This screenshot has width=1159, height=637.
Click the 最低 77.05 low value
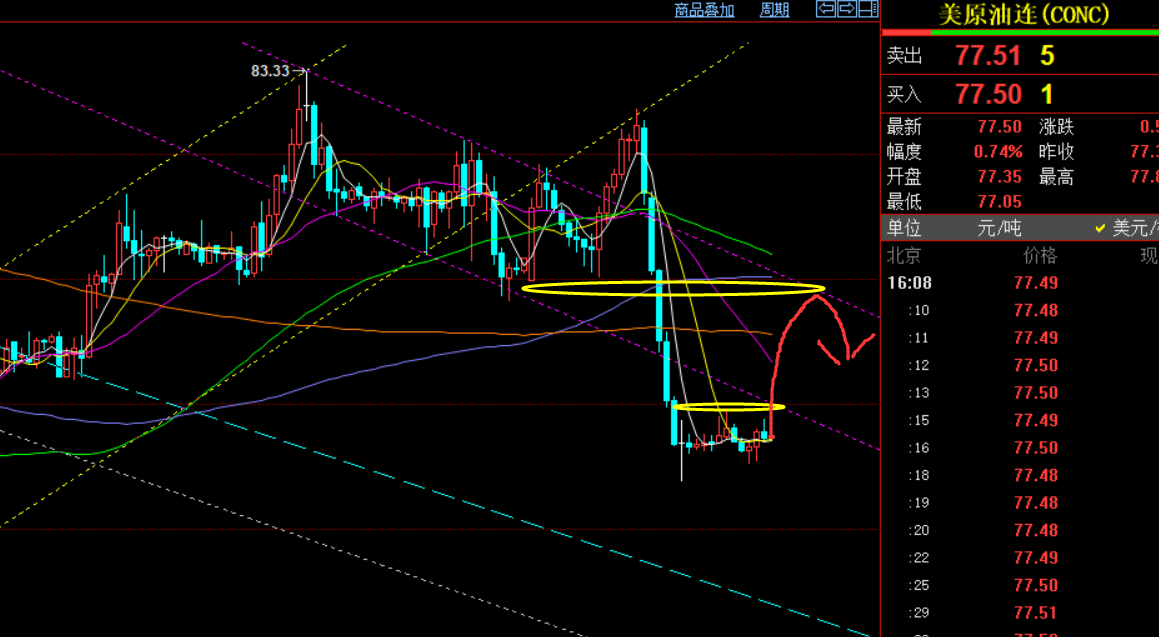(x=1000, y=202)
